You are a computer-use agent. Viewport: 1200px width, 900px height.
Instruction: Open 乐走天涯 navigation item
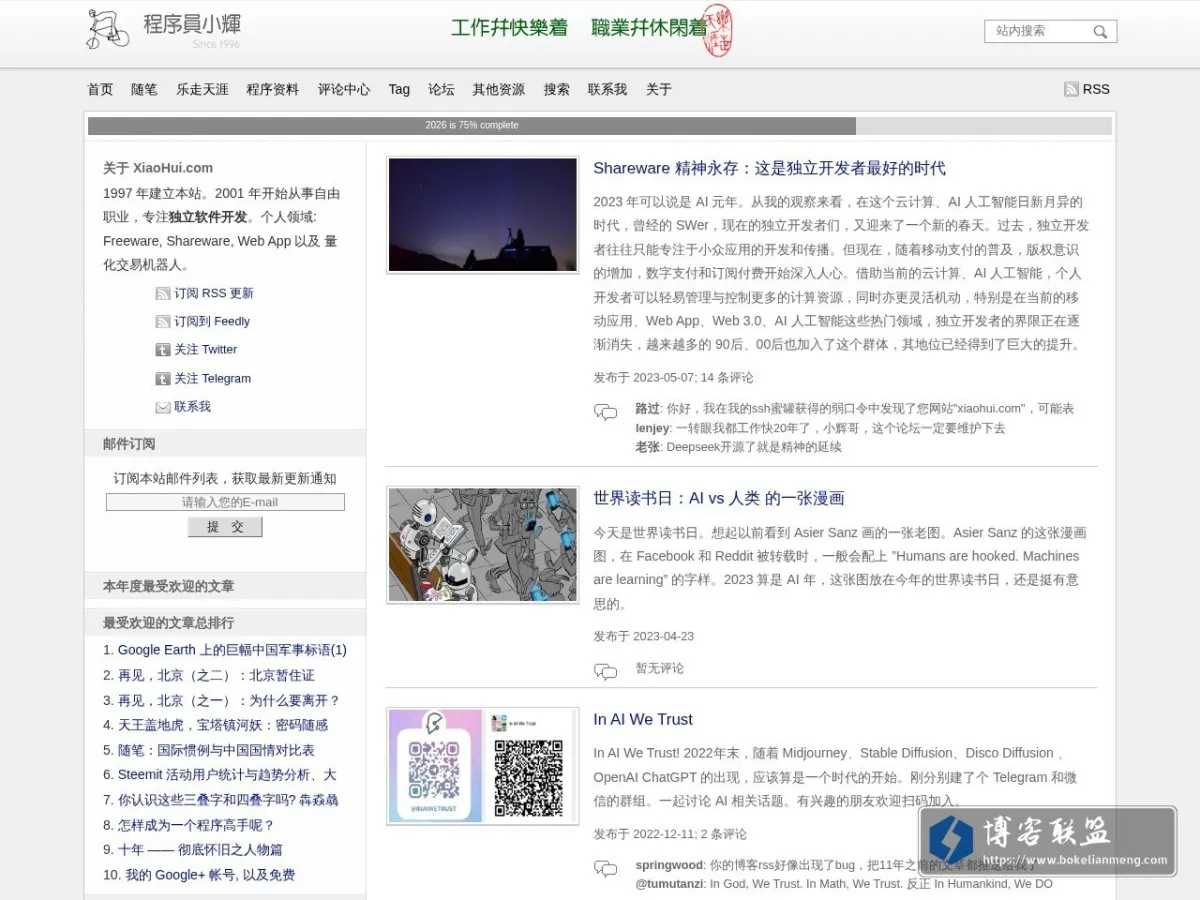coord(202,89)
